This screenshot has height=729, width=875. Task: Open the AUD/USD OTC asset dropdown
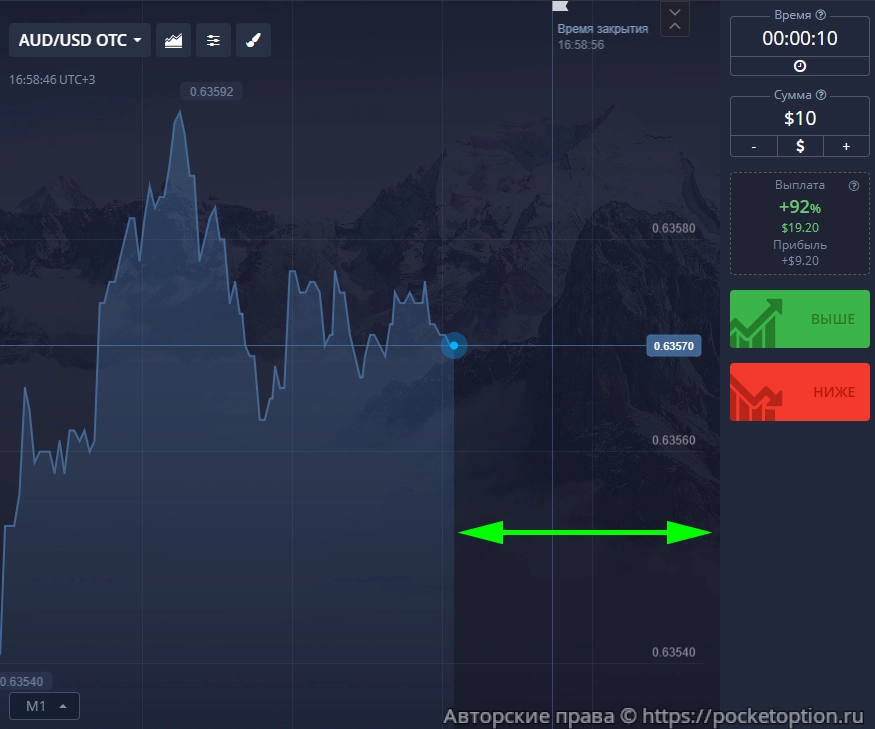point(79,41)
